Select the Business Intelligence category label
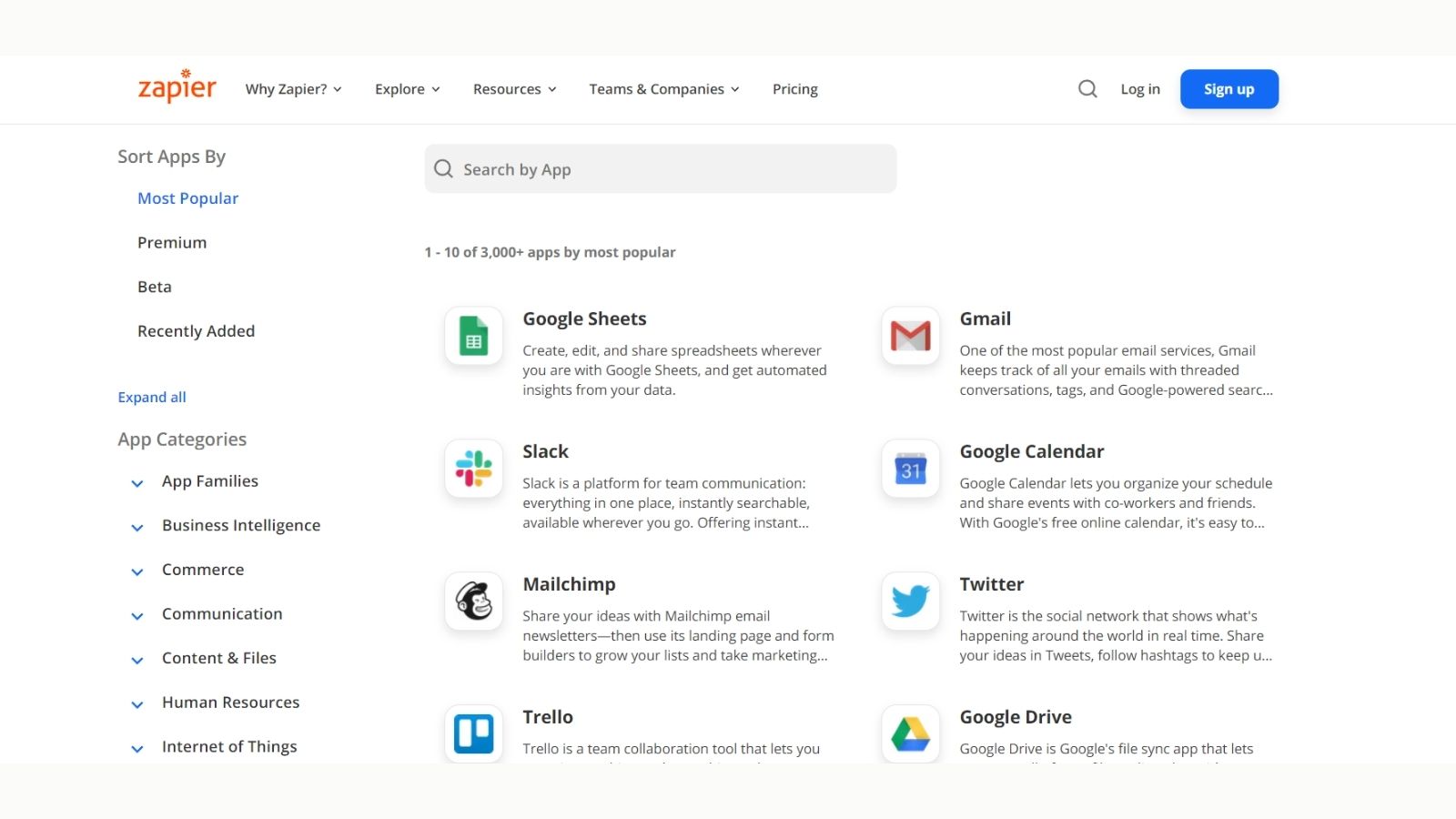 241,525
